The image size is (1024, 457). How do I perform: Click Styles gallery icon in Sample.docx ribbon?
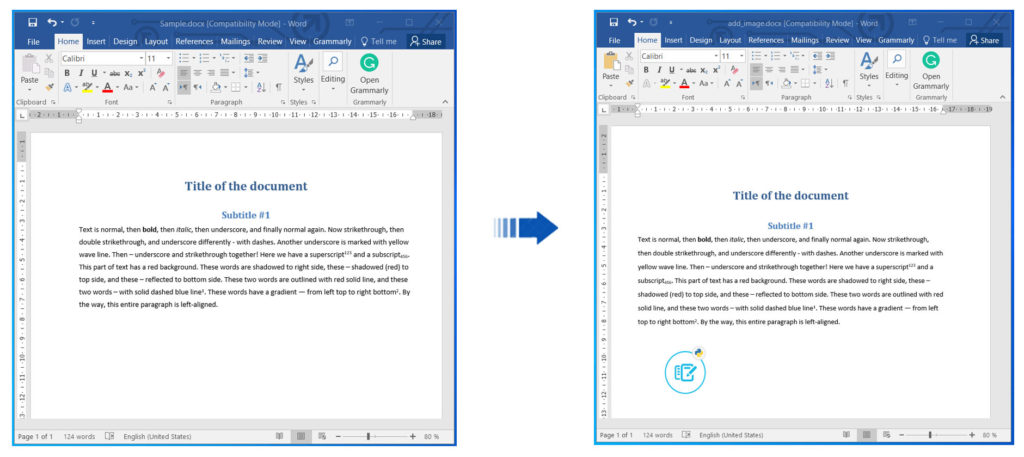point(303,66)
